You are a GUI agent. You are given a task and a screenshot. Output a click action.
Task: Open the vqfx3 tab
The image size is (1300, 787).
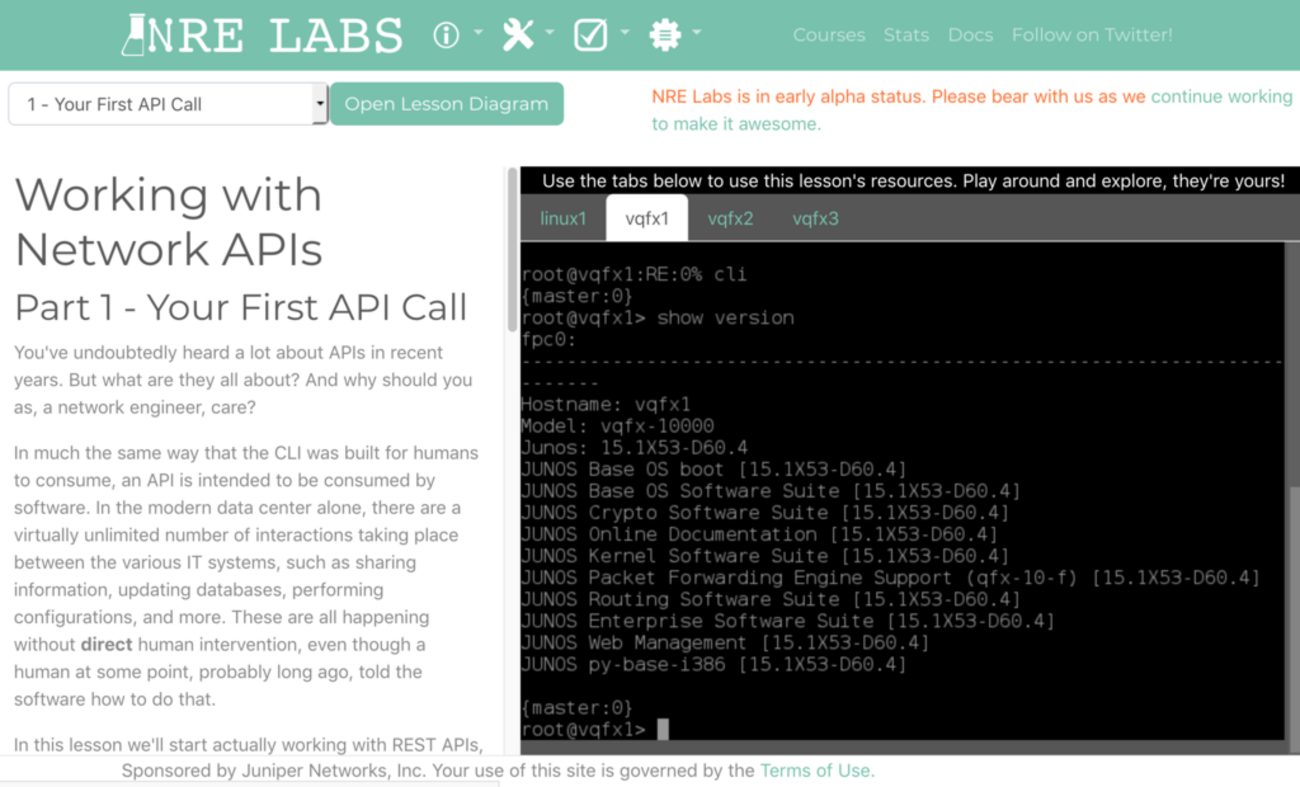[x=816, y=219]
